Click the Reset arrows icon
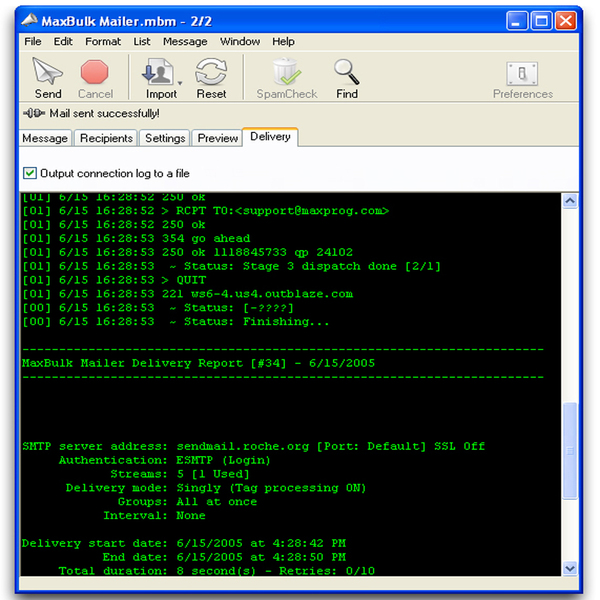 pos(211,72)
